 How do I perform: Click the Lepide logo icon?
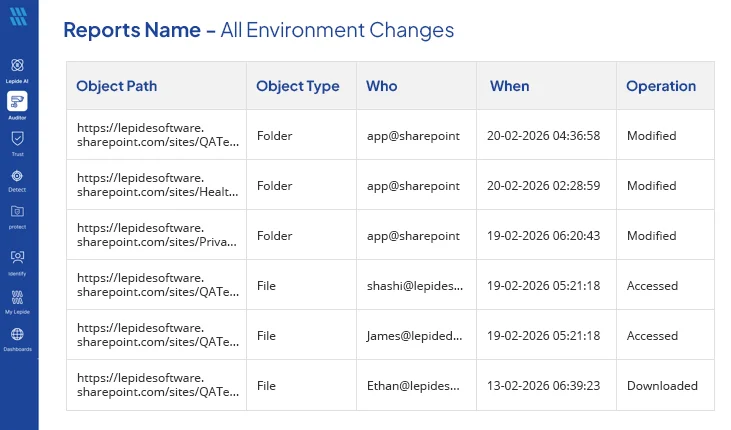tap(18, 16)
